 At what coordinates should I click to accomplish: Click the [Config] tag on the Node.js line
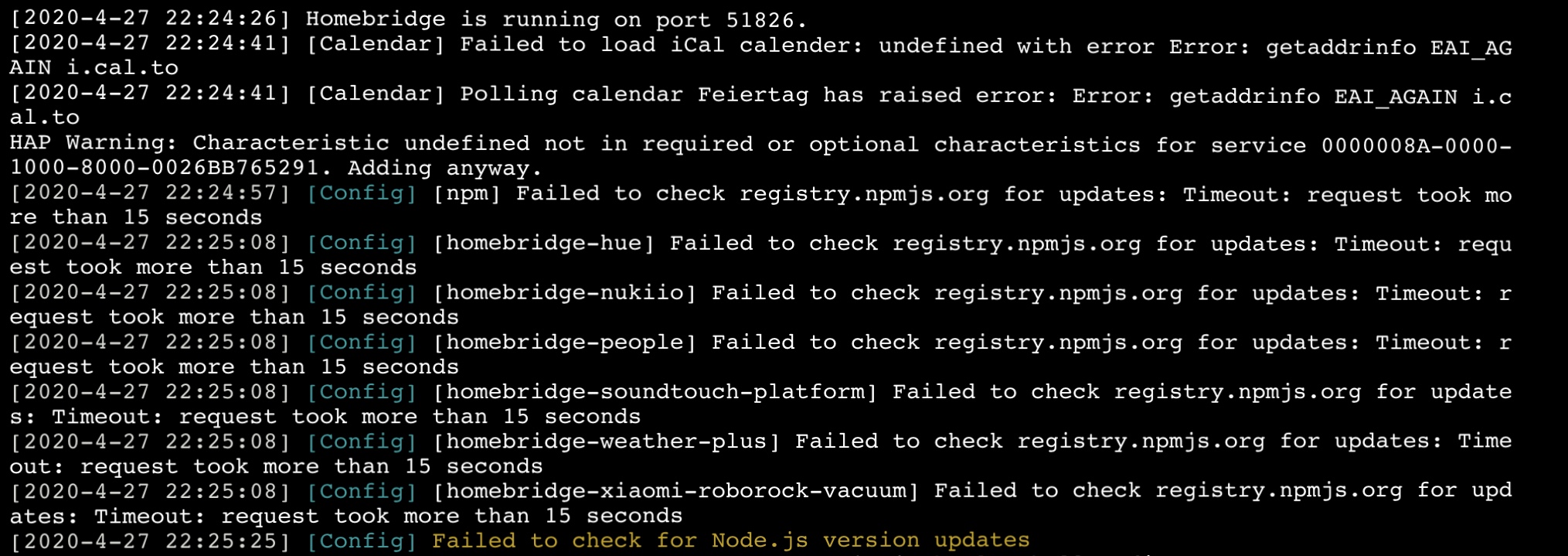pyautogui.click(x=362, y=541)
